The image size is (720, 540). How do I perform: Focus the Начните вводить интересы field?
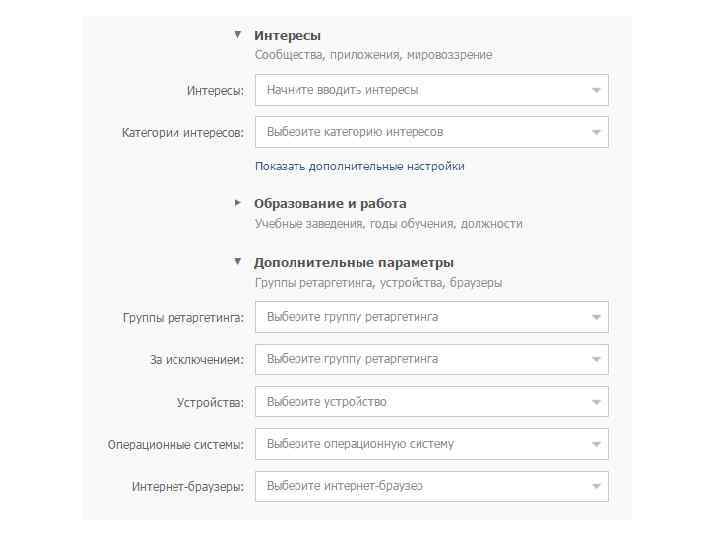(420, 90)
